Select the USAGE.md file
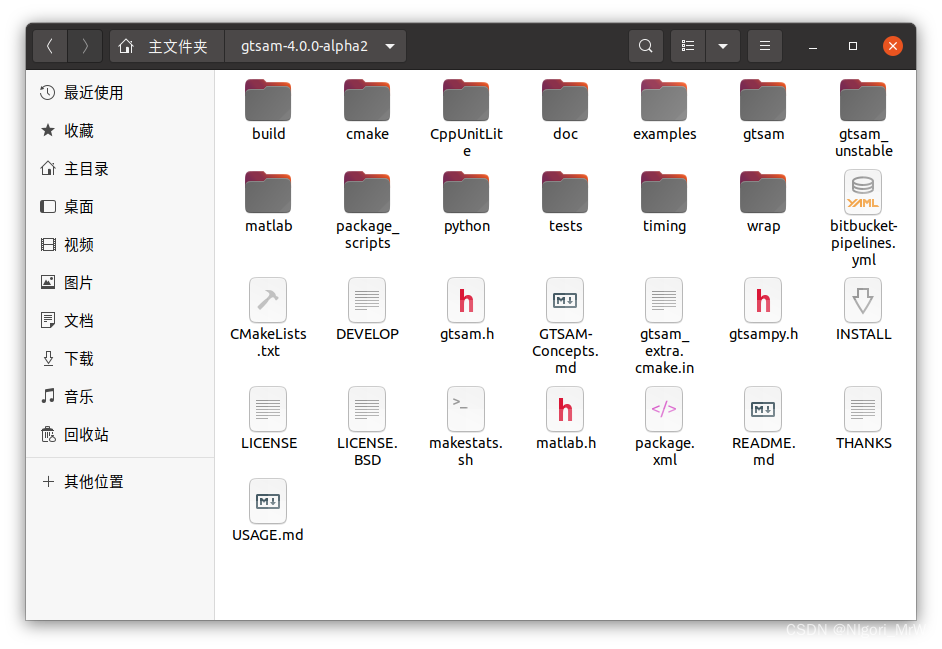 (268, 511)
